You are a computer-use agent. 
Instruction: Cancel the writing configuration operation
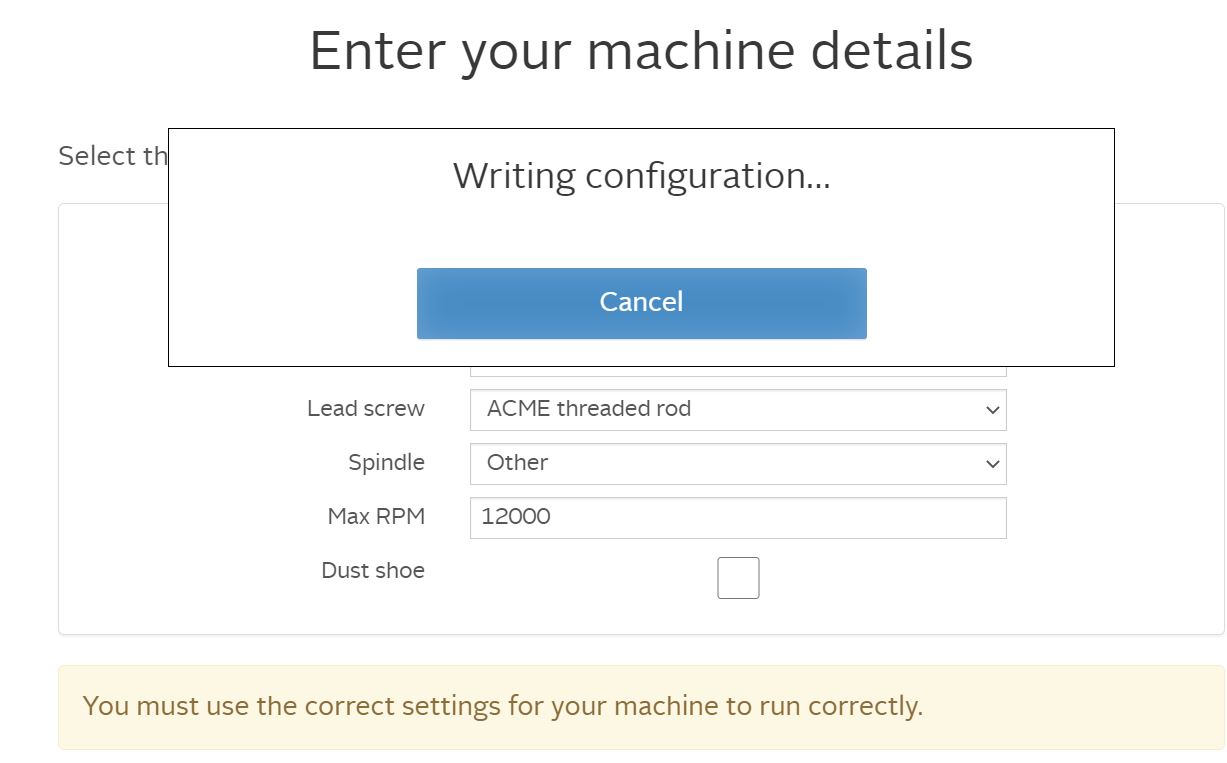point(641,303)
